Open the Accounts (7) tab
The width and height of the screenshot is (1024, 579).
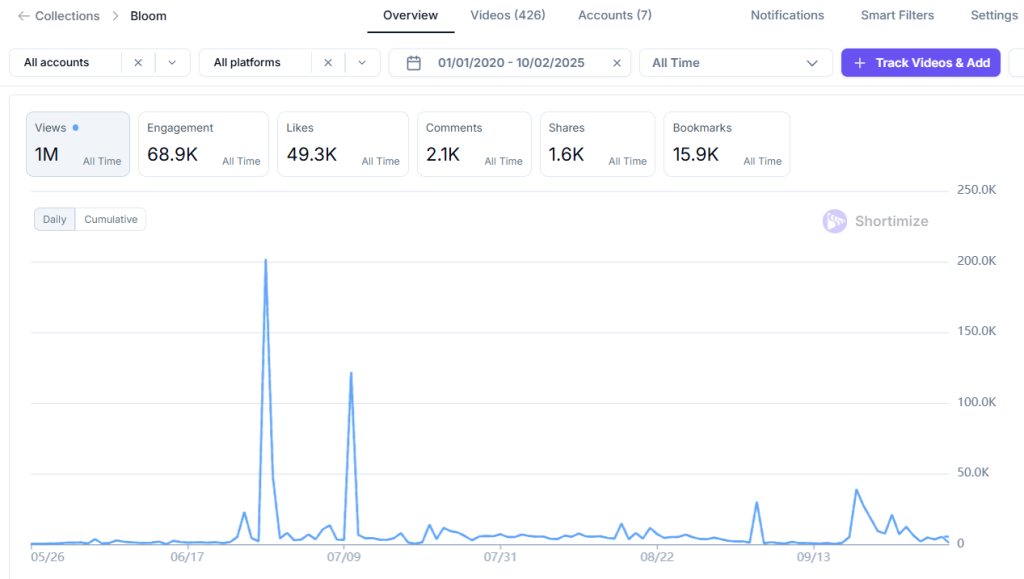(x=615, y=16)
